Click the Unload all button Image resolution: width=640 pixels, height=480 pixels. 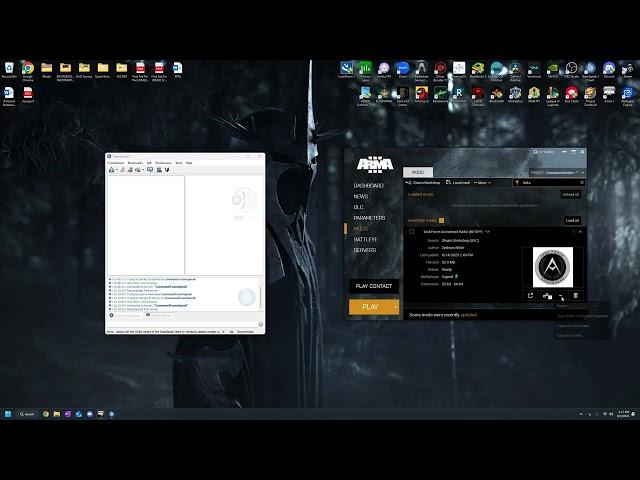570,194
